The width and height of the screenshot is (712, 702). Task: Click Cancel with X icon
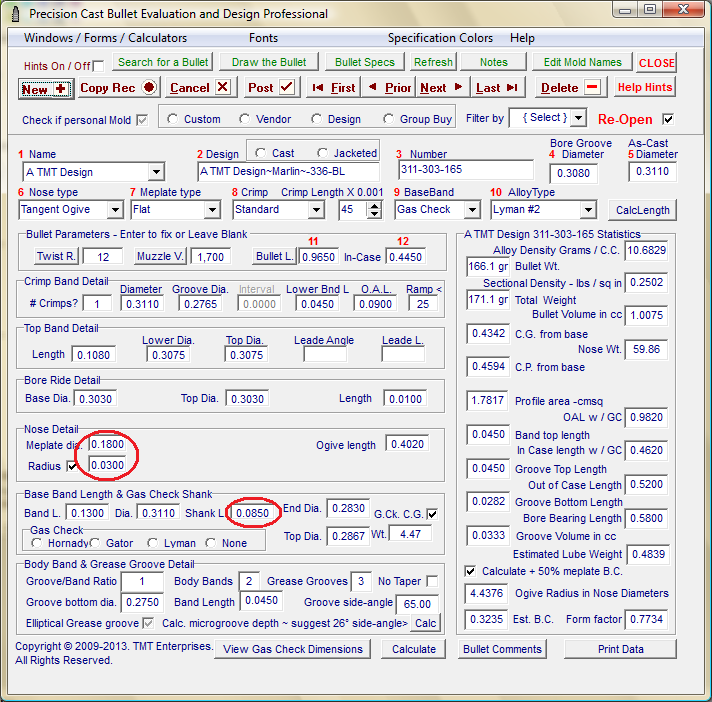point(199,88)
